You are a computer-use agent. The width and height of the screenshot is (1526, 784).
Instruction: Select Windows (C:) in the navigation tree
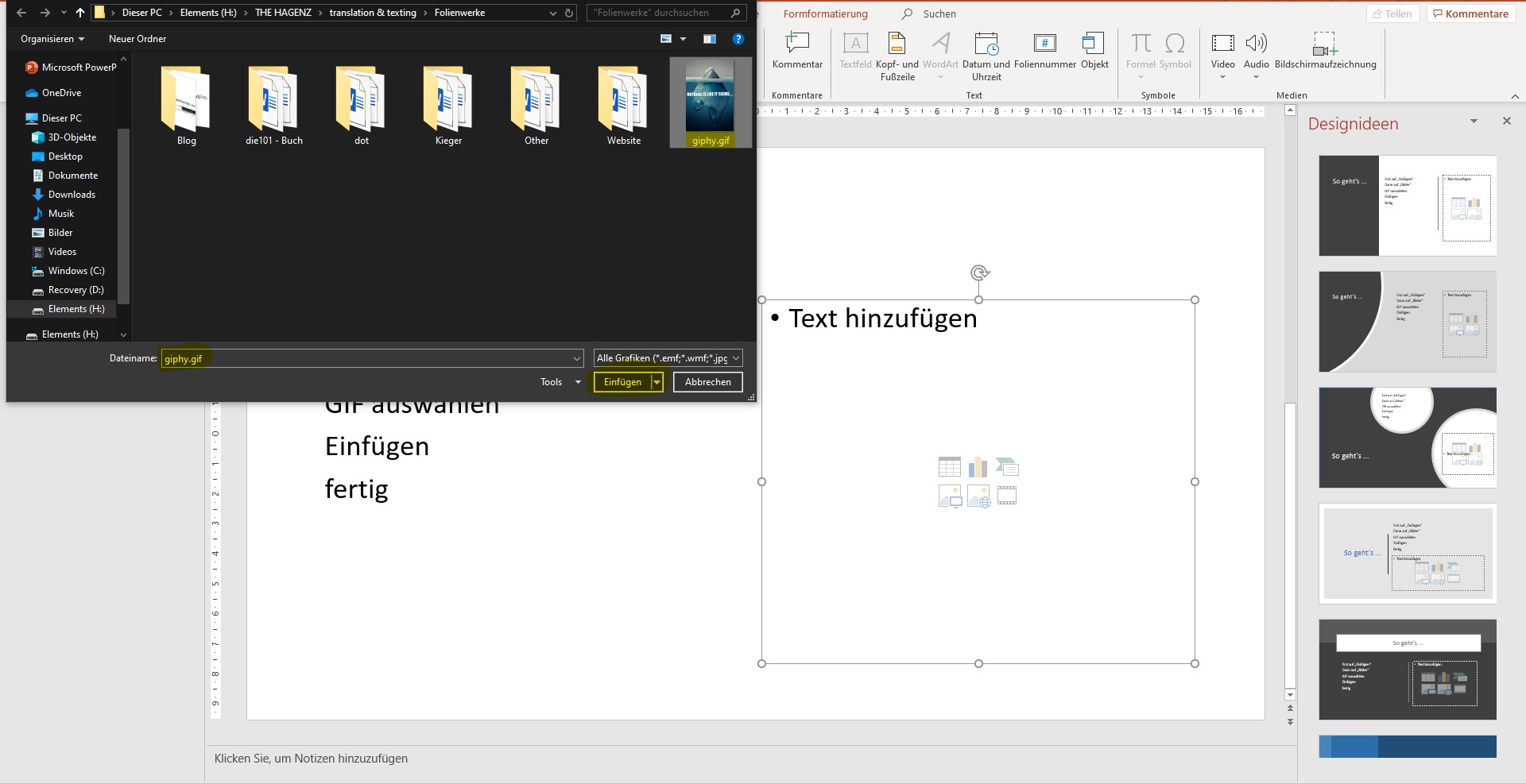[x=76, y=271]
